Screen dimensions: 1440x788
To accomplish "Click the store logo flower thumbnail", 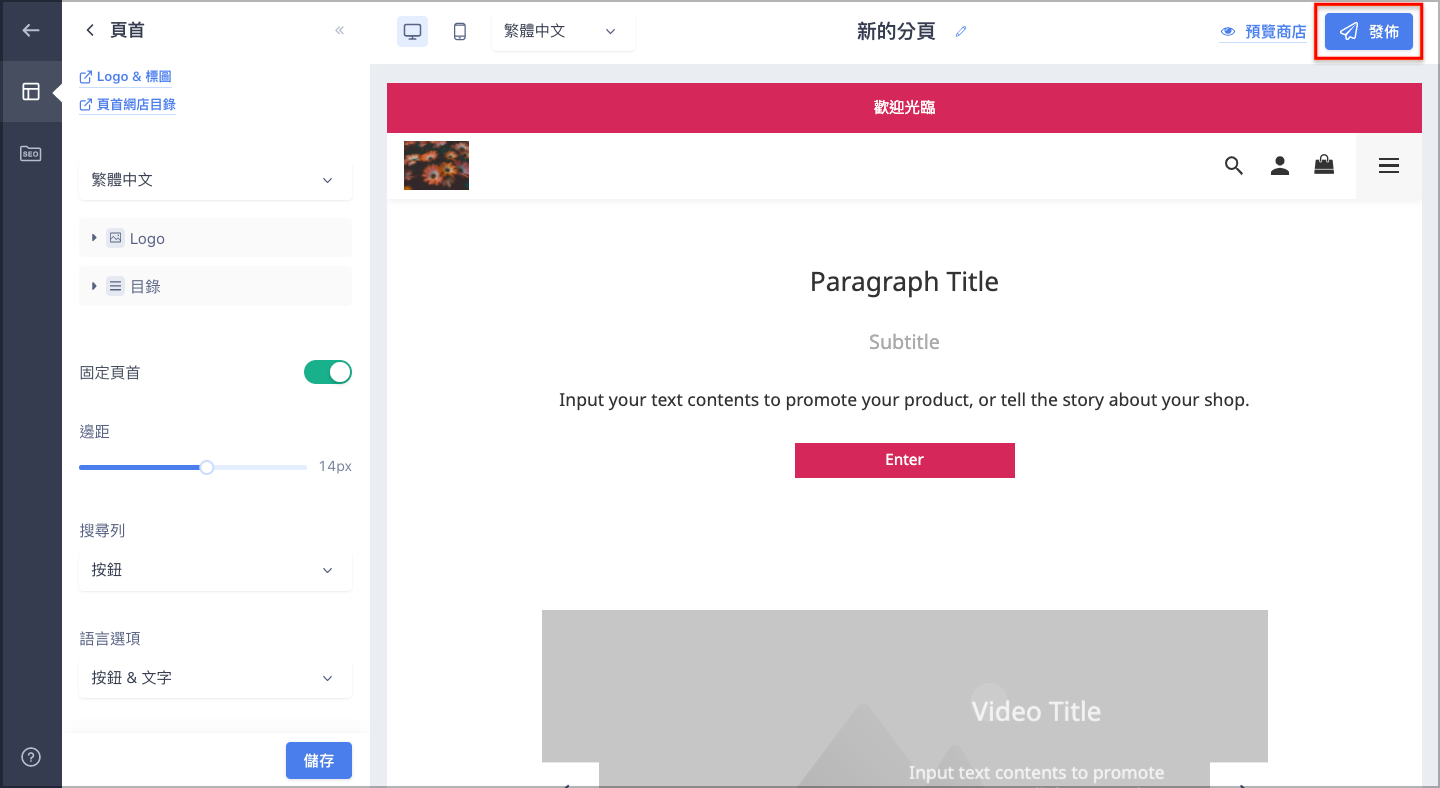I will (436, 165).
